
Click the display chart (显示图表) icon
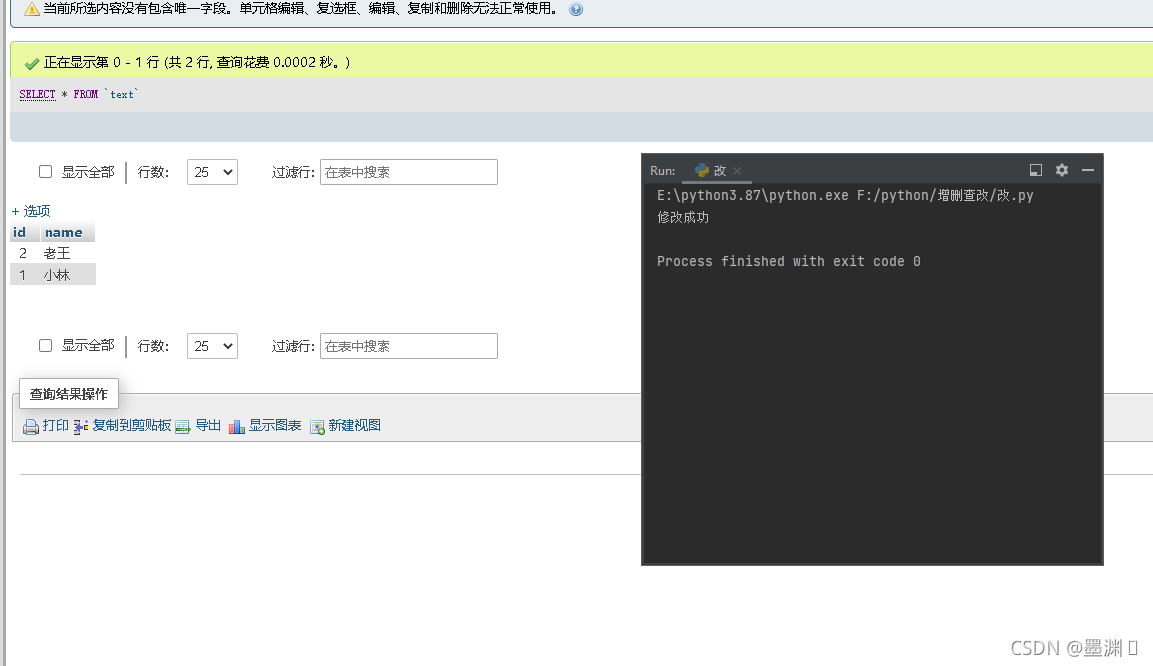coord(237,426)
